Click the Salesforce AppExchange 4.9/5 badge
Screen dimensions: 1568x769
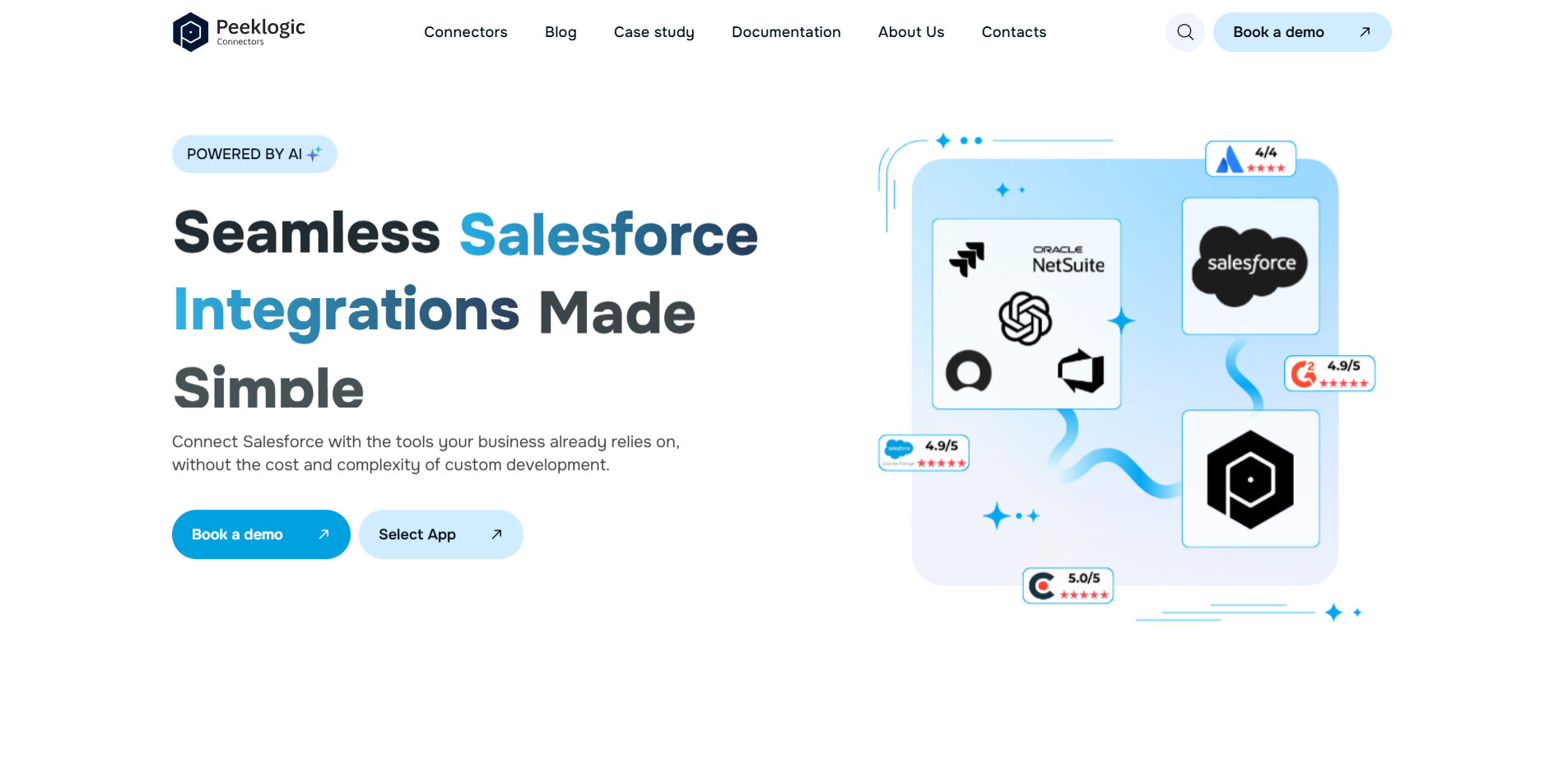924,453
